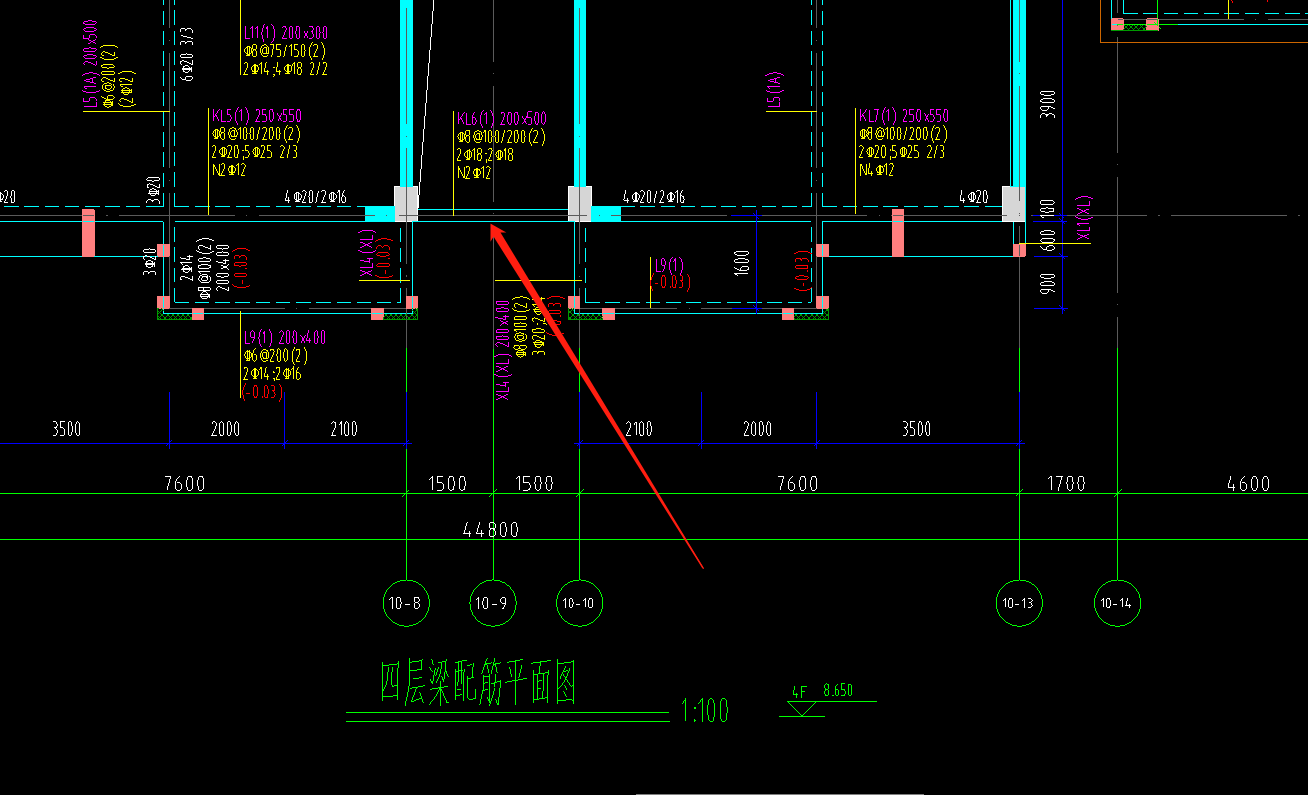Click the rotated XL1(XL) beam label
The height and width of the screenshot is (795, 1308).
[x=1084, y=219]
